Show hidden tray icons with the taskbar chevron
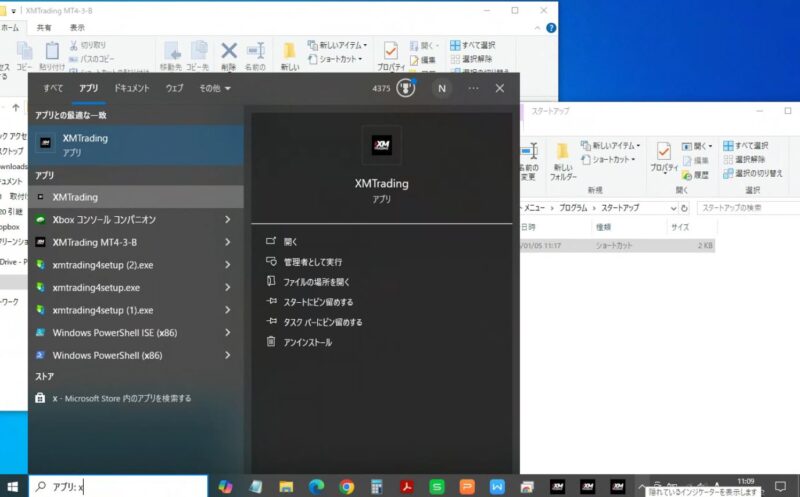The height and width of the screenshot is (497, 800). tap(642, 486)
